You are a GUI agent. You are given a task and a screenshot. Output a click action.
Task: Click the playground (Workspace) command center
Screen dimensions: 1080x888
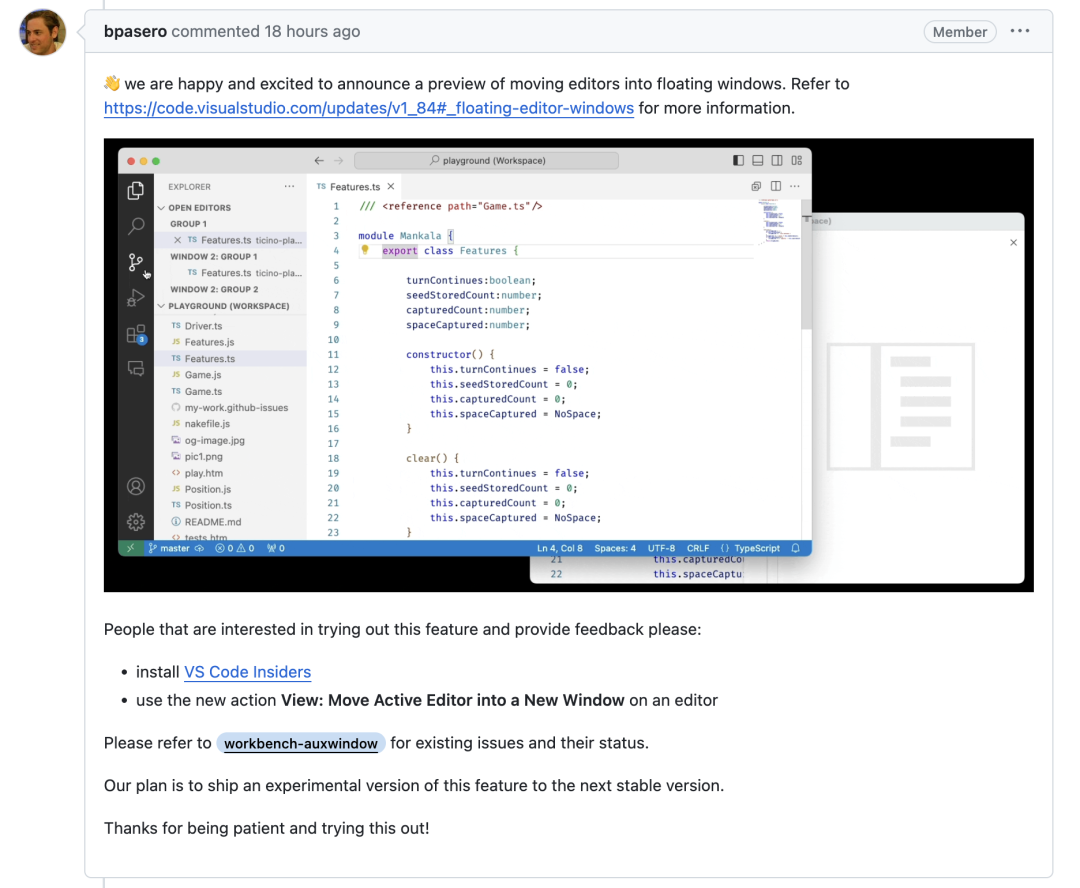[x=486, y=161]
